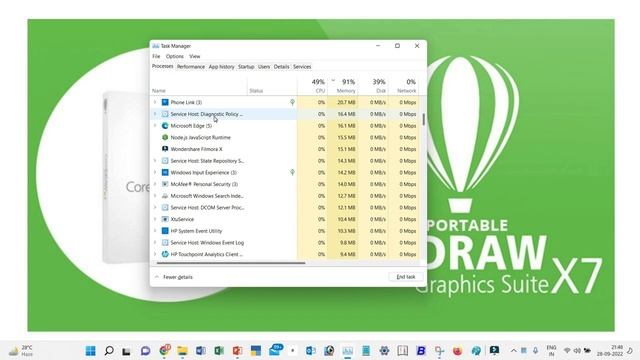
Task: Expand Service Host: Diagnostic Policy row
Action: 155,114
